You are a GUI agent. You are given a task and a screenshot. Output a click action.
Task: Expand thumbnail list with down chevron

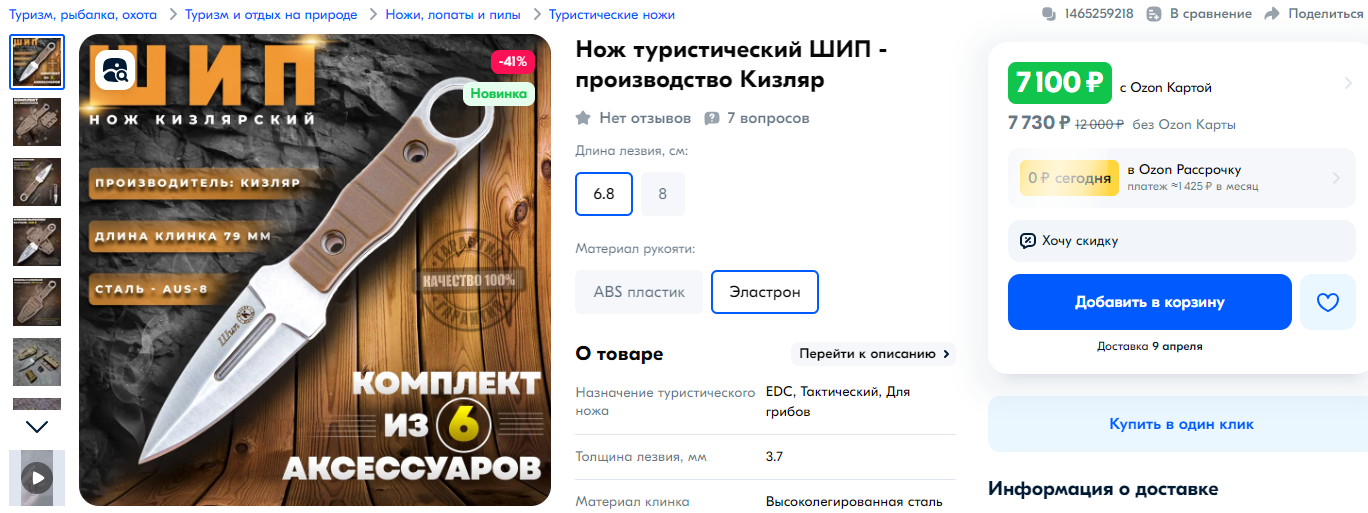coord(37,427)
